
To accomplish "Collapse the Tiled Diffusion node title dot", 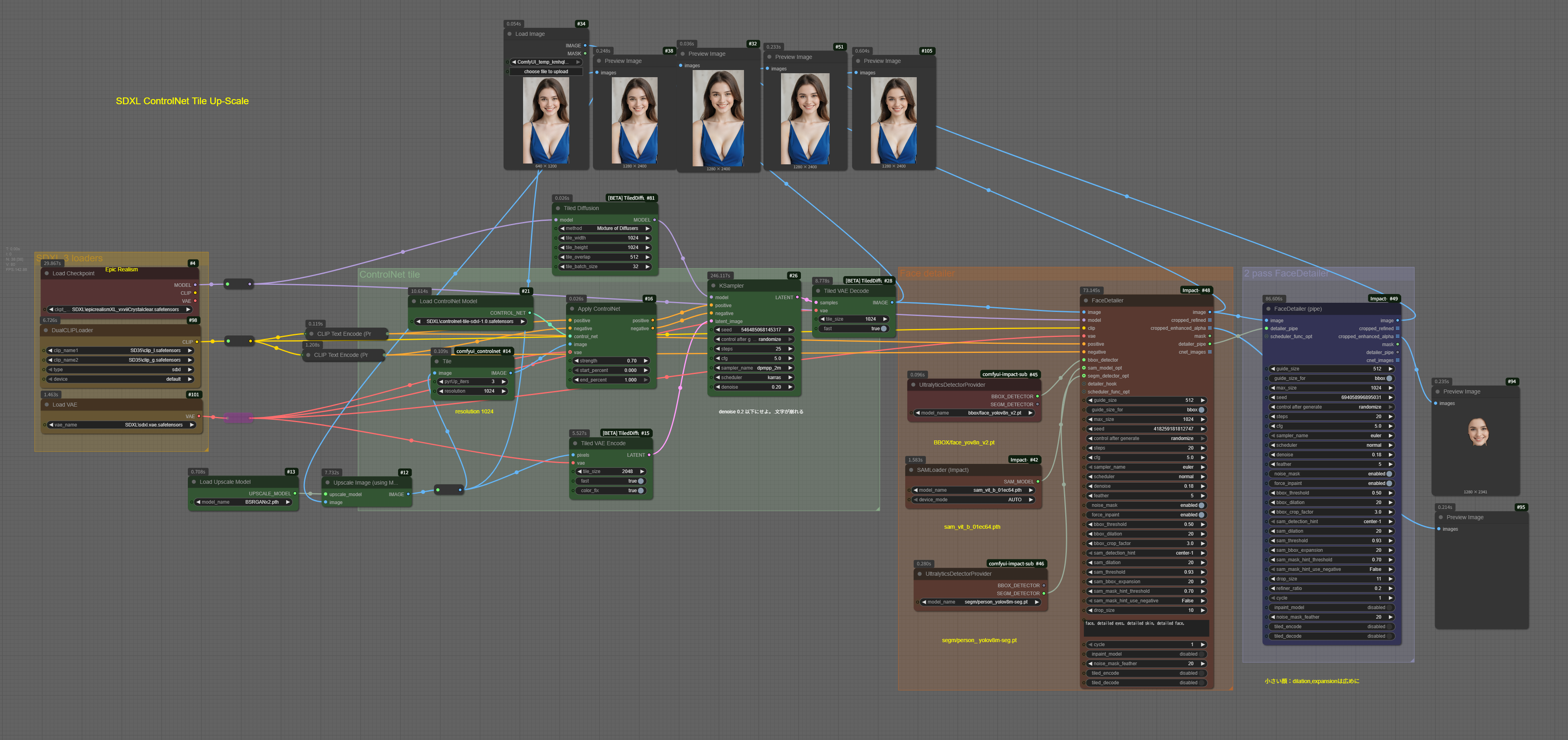I will pos(558,208).
